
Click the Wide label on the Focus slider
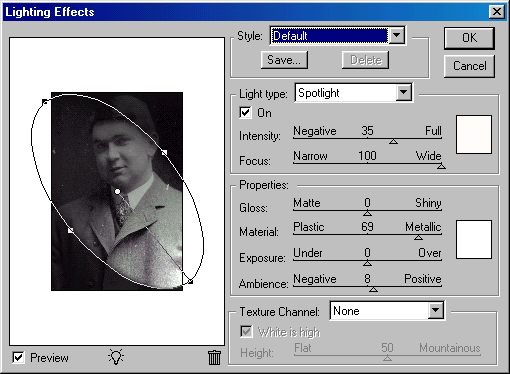click(428, 156)
